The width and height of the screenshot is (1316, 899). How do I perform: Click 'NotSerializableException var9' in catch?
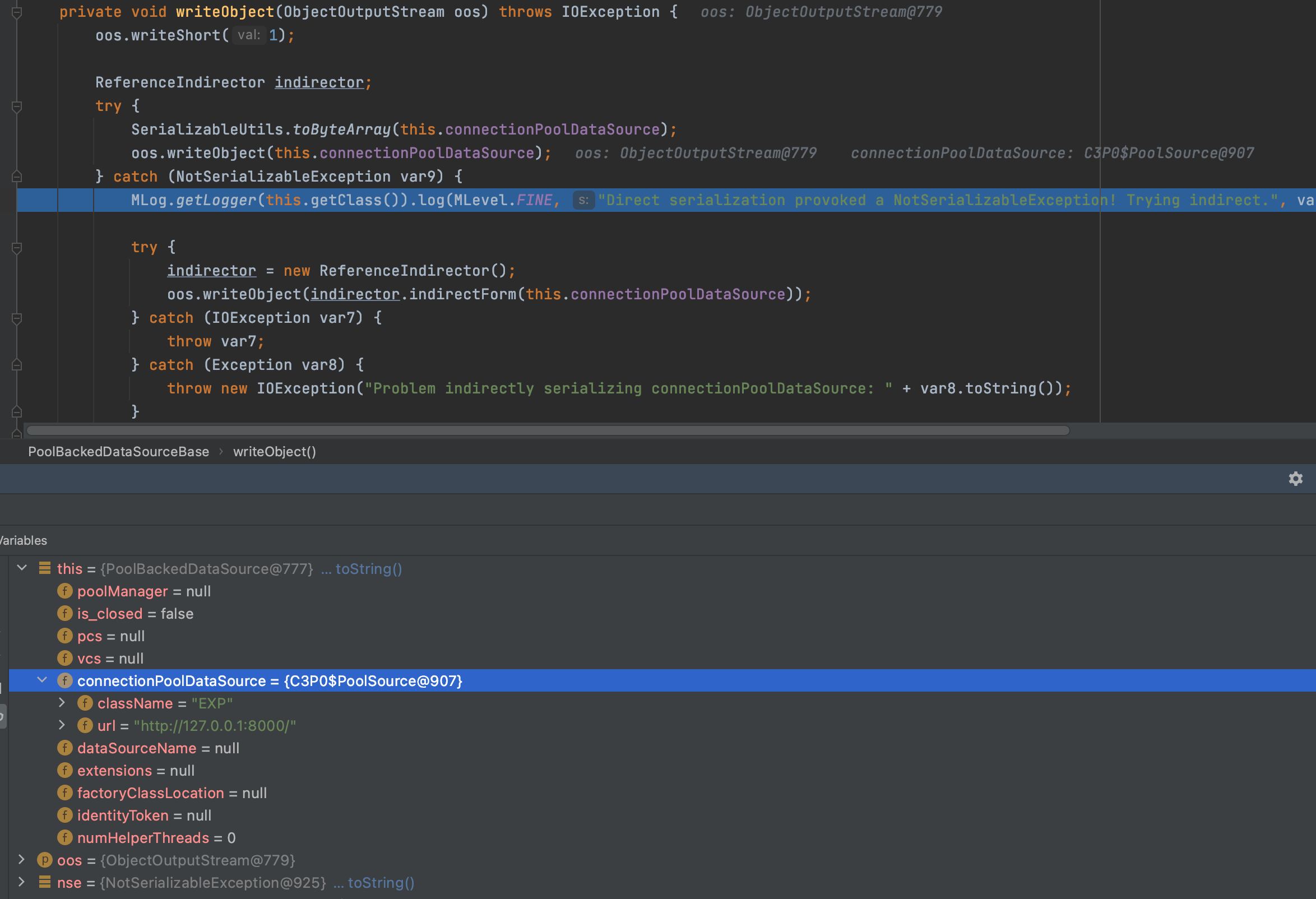coord(310,177)
